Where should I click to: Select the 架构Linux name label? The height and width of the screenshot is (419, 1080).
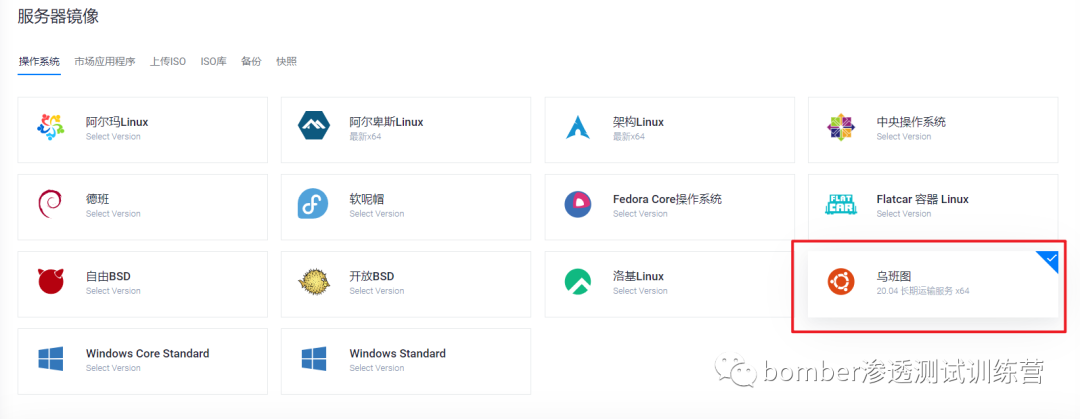click(x=638, y=122)
